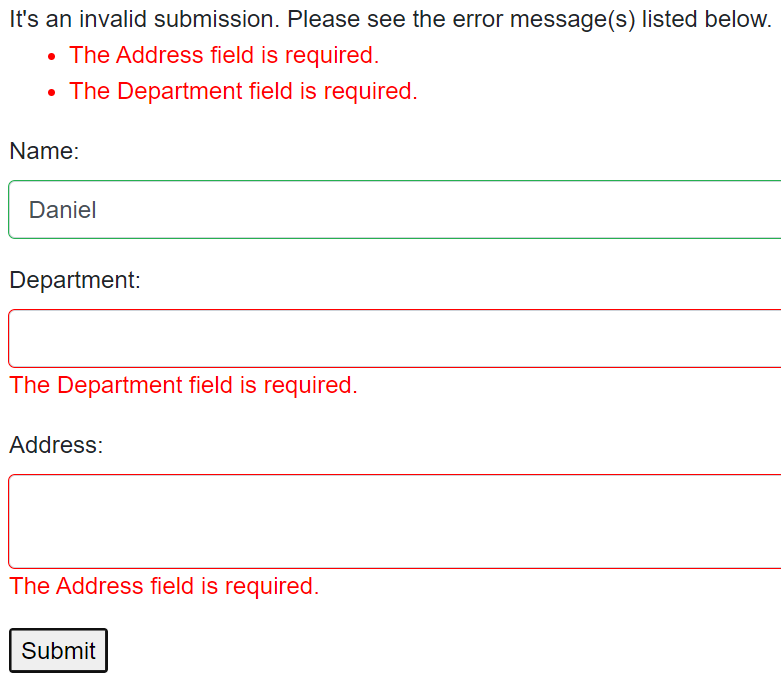Select the Address required error in bulleted summary
The image size is (781, 690).
[224, 56]
